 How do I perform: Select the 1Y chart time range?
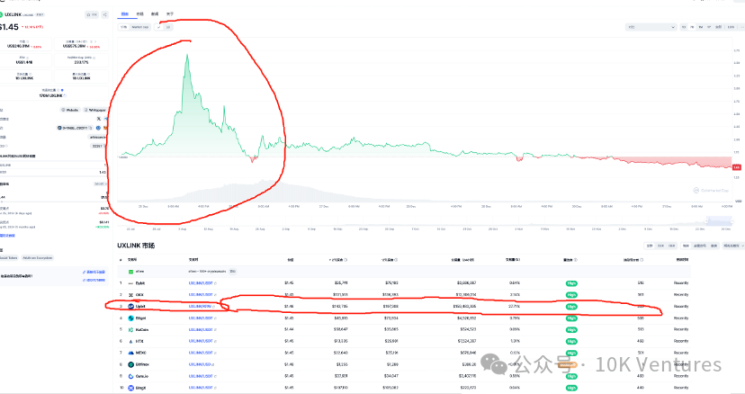coord(709,27)
